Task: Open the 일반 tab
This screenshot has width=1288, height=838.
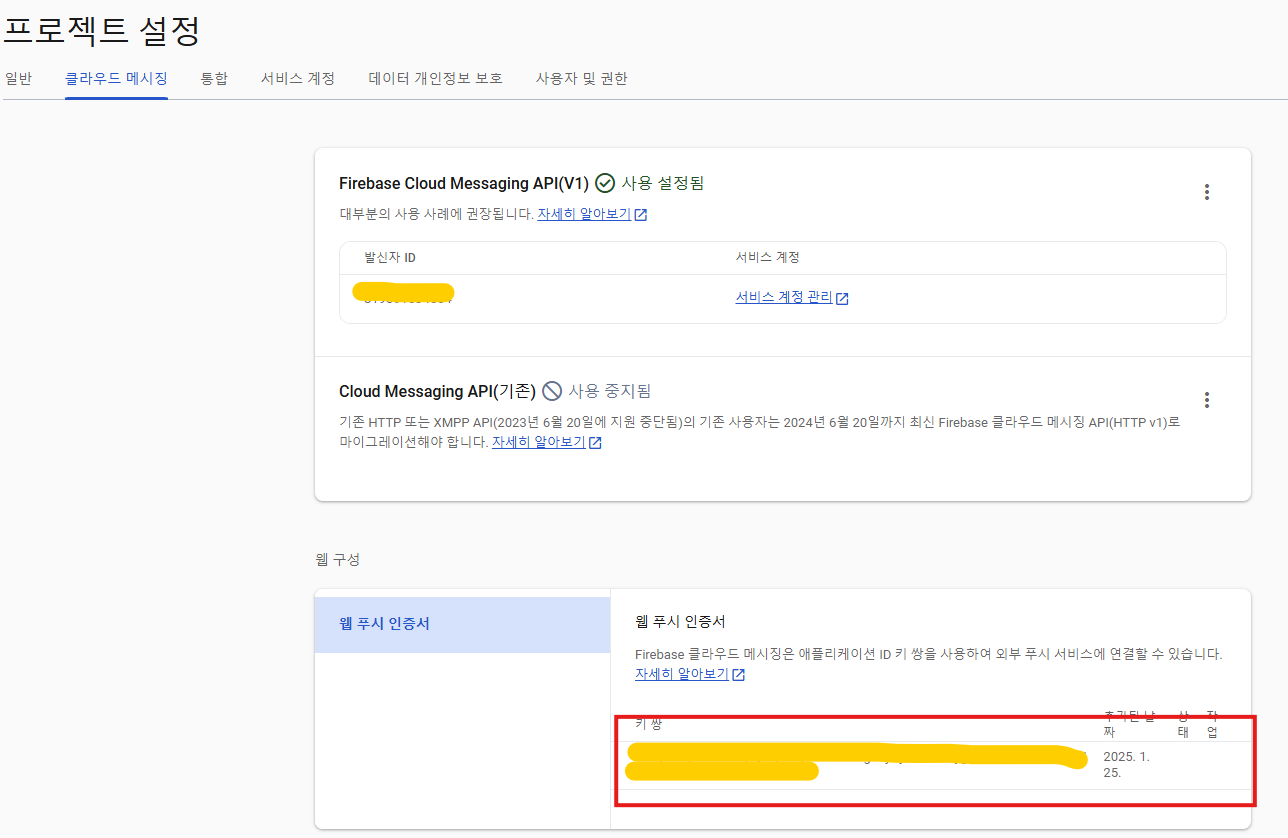Action: pos(18,78)
